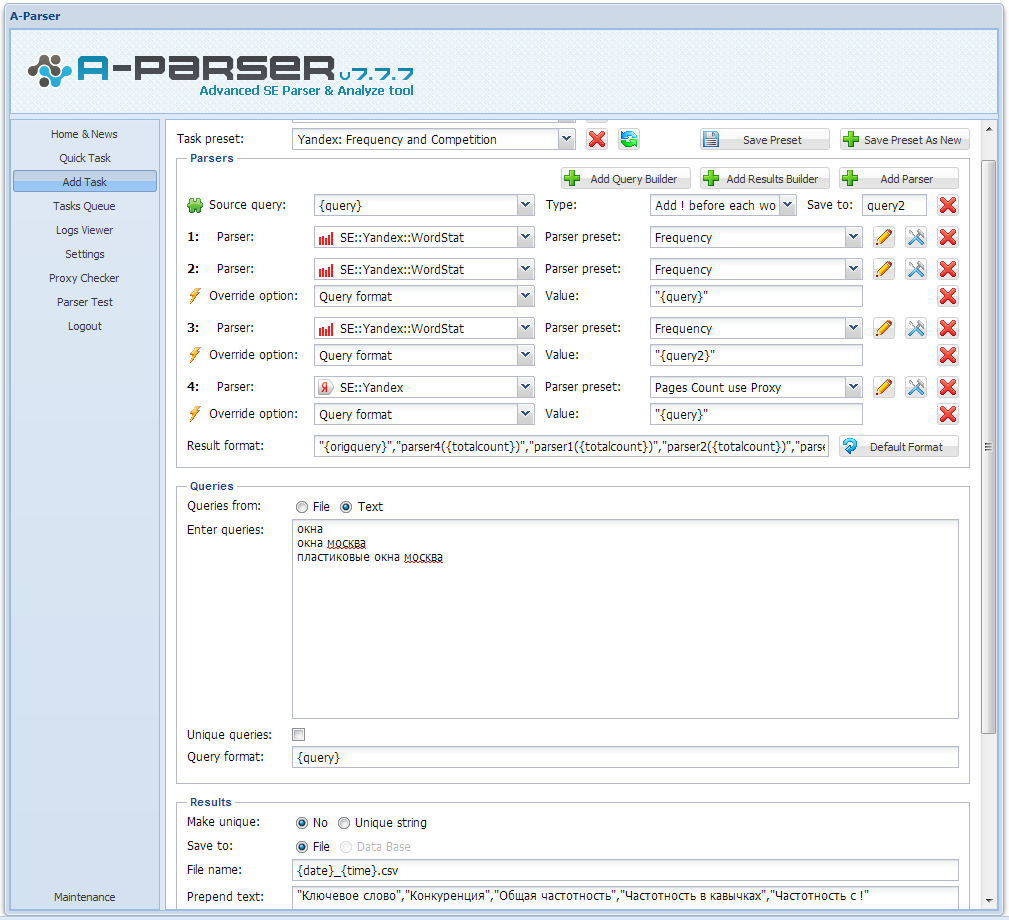Image resolution: width=1009 pixels, height=920 pixels.
Task: Delete parser 3 row
Action: (x=947, y=328)
